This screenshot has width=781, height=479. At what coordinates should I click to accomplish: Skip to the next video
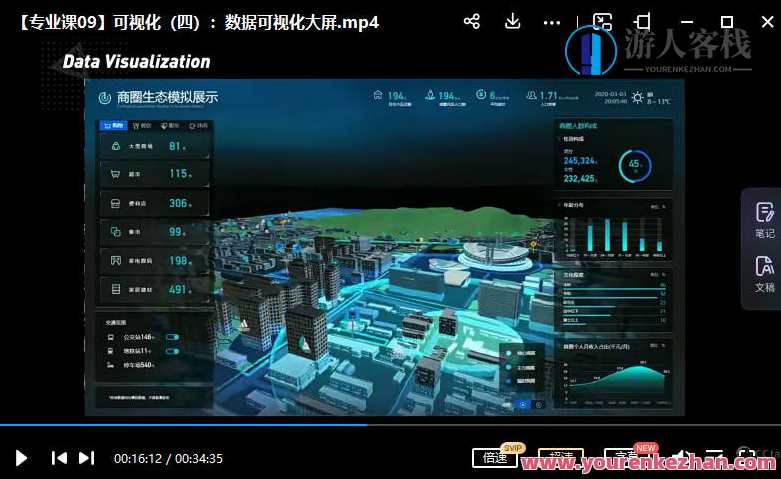pos(87,458)
